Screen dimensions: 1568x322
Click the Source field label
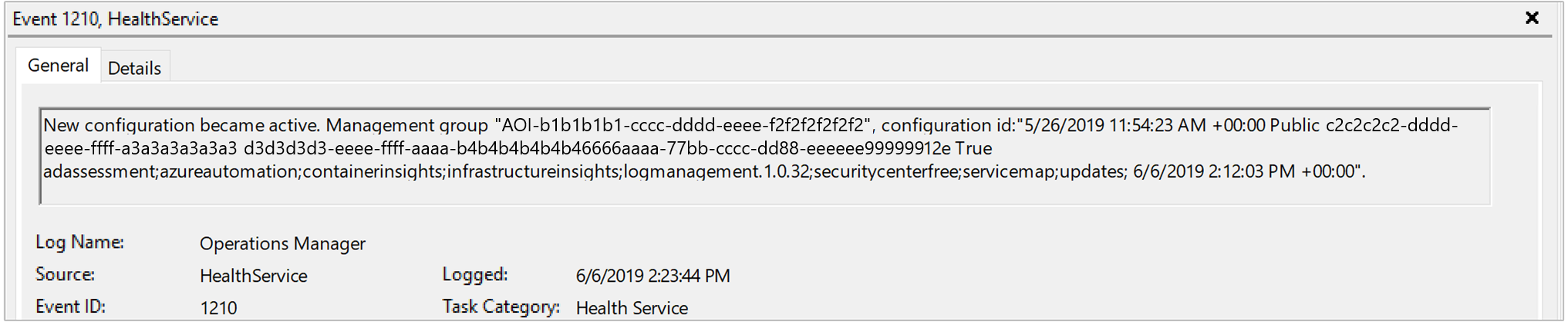click(65, 274)
